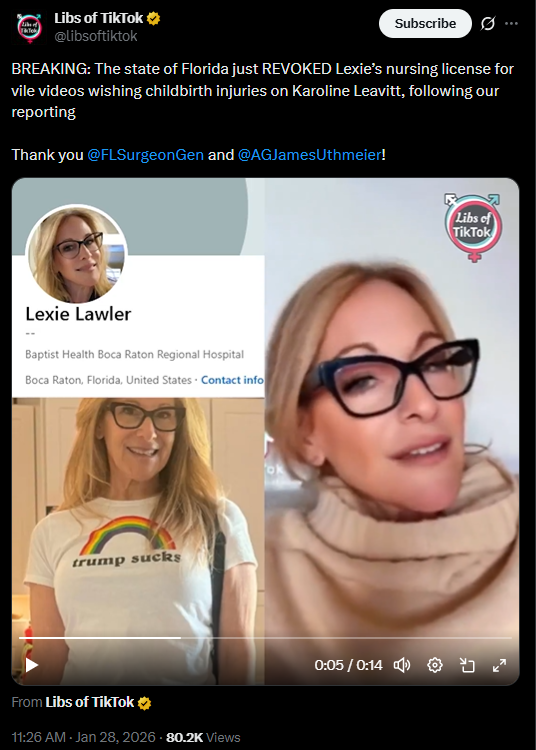The width and height of the screenshot is (536, 750).
Task: Click the Subscribe button
Action: point(425,23)
